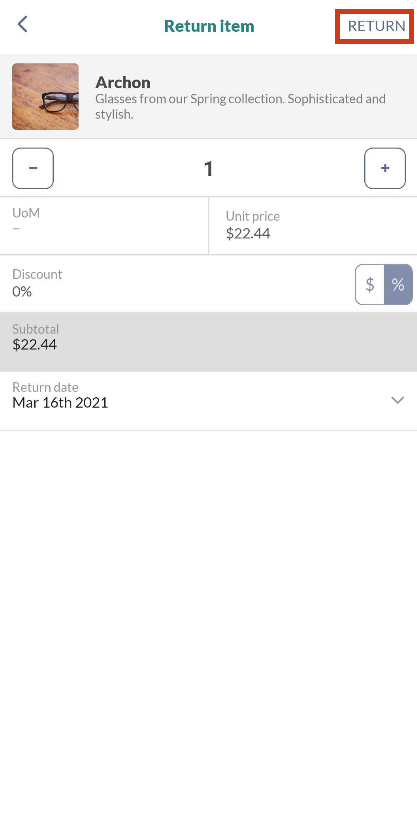The image size is (417, 823).
Task: Switch discount type to dollar amount
Action: pyautogui.click(x=370, y=284)
